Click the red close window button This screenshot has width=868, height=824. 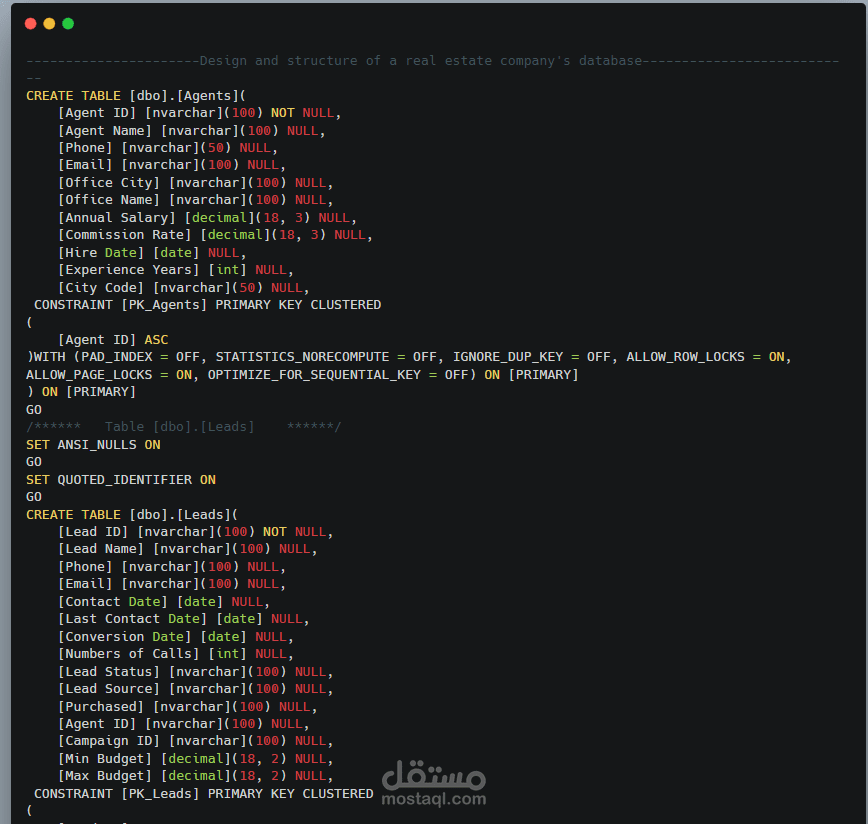pos(31,23)
